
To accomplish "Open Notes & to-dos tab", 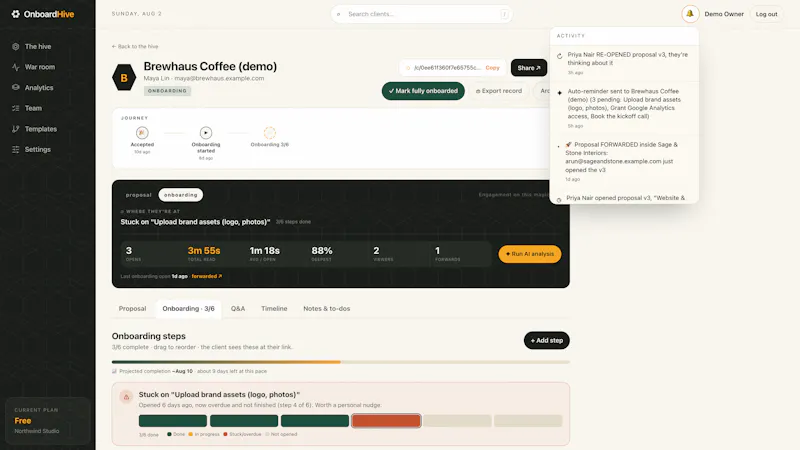I will pyautogui.click(x=327, y=309).
